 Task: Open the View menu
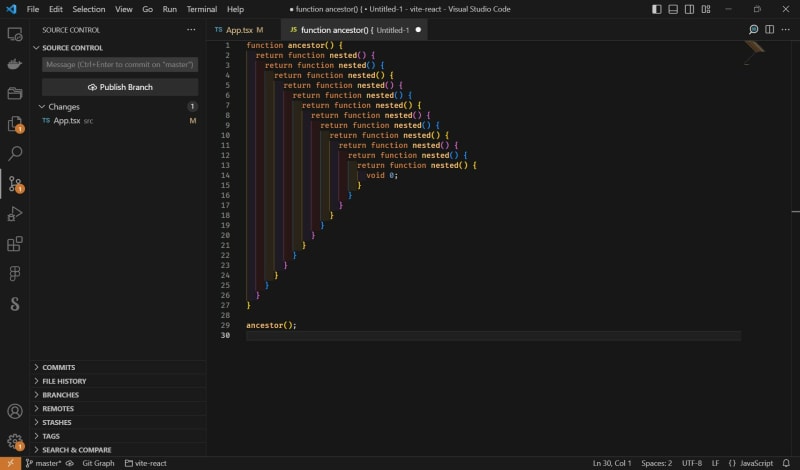pyautogui.click(x=123, y=9)
